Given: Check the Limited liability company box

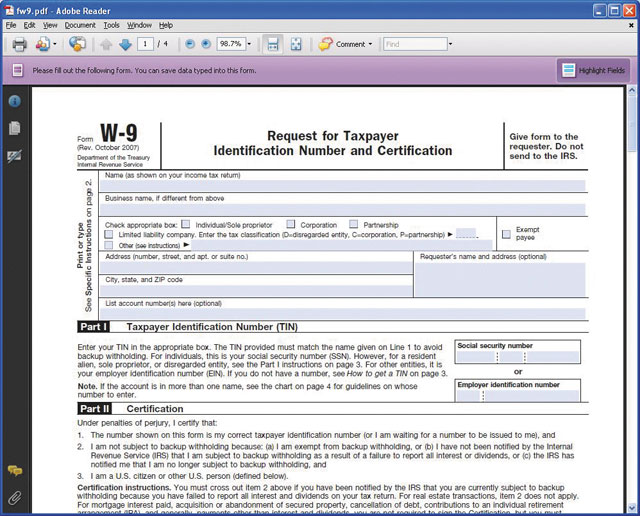Looking at the screenshot, I should coord(109,234).
